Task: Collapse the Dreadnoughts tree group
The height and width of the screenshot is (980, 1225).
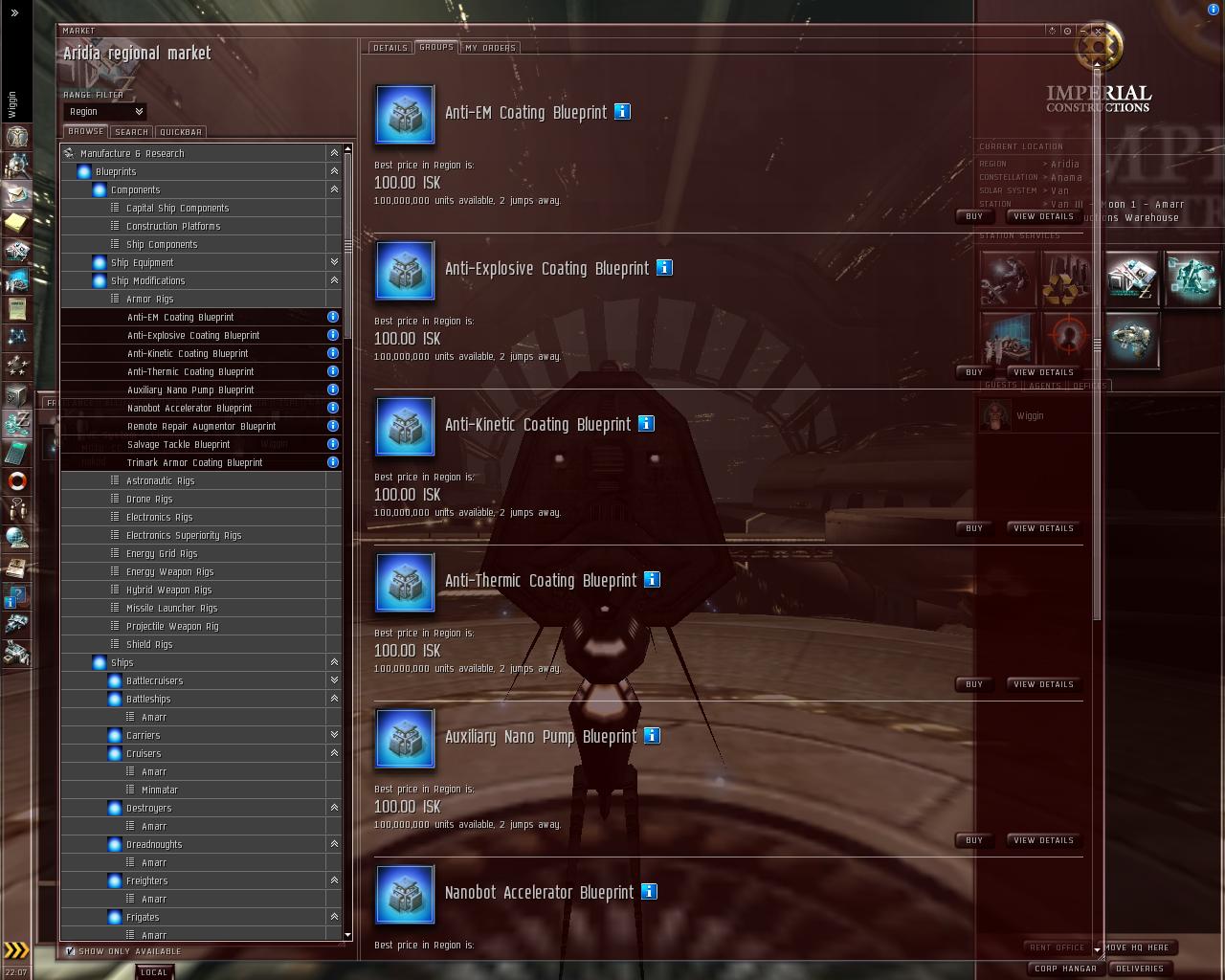Action: click(x=334, y=844)
